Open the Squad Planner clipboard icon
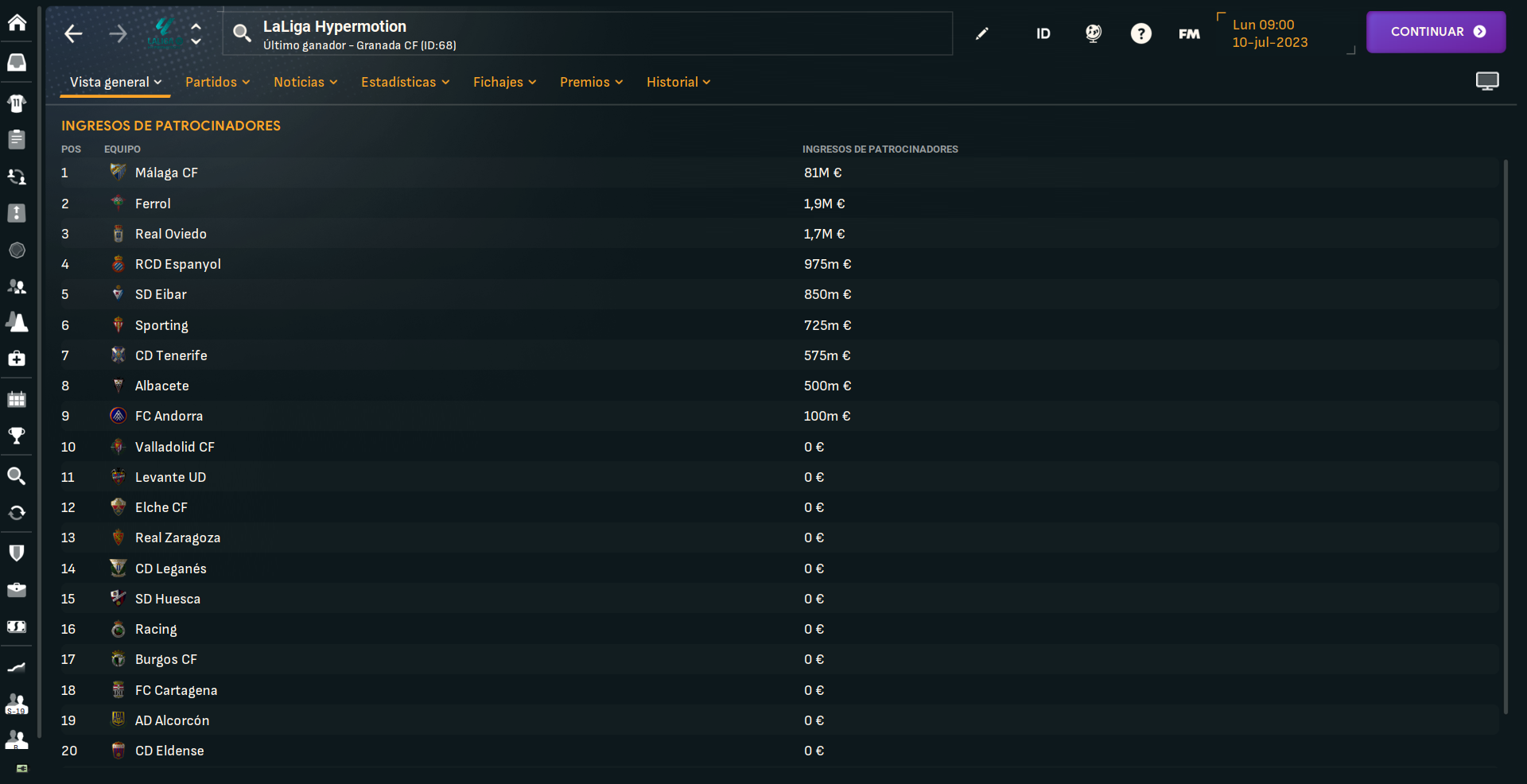 [x=17, y=139]
